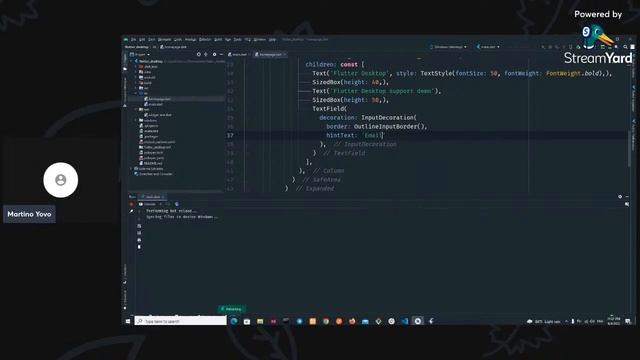Open VS Code from the taskbar

pyautogui.click(x=404, y=321)
